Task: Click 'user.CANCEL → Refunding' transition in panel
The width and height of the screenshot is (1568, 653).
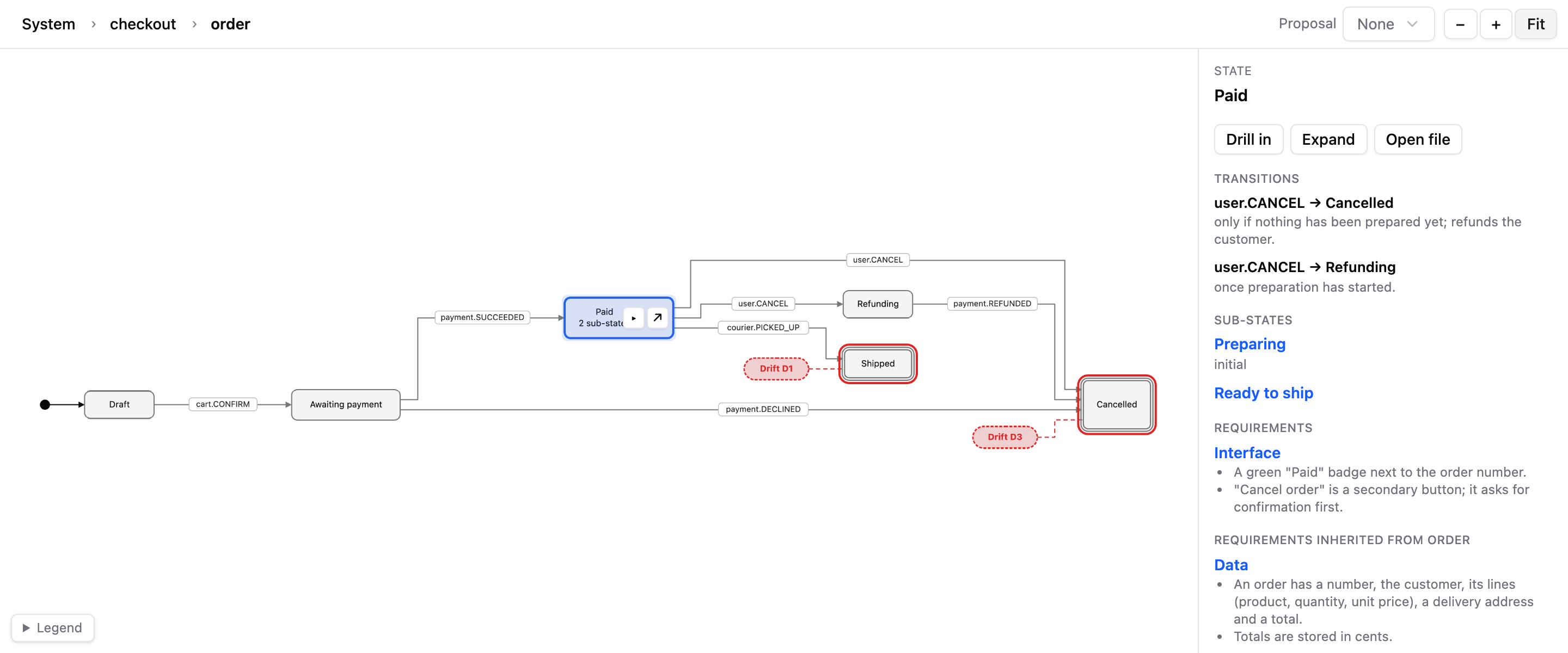Action: coord(1304,267)
